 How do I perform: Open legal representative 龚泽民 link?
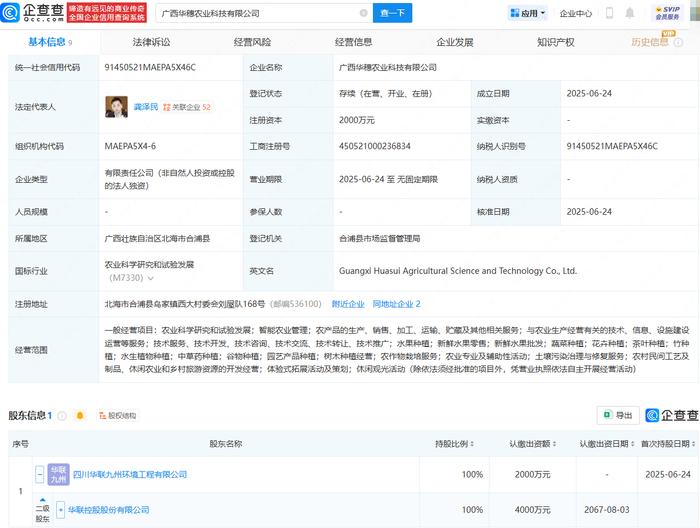tap(146, 107)
